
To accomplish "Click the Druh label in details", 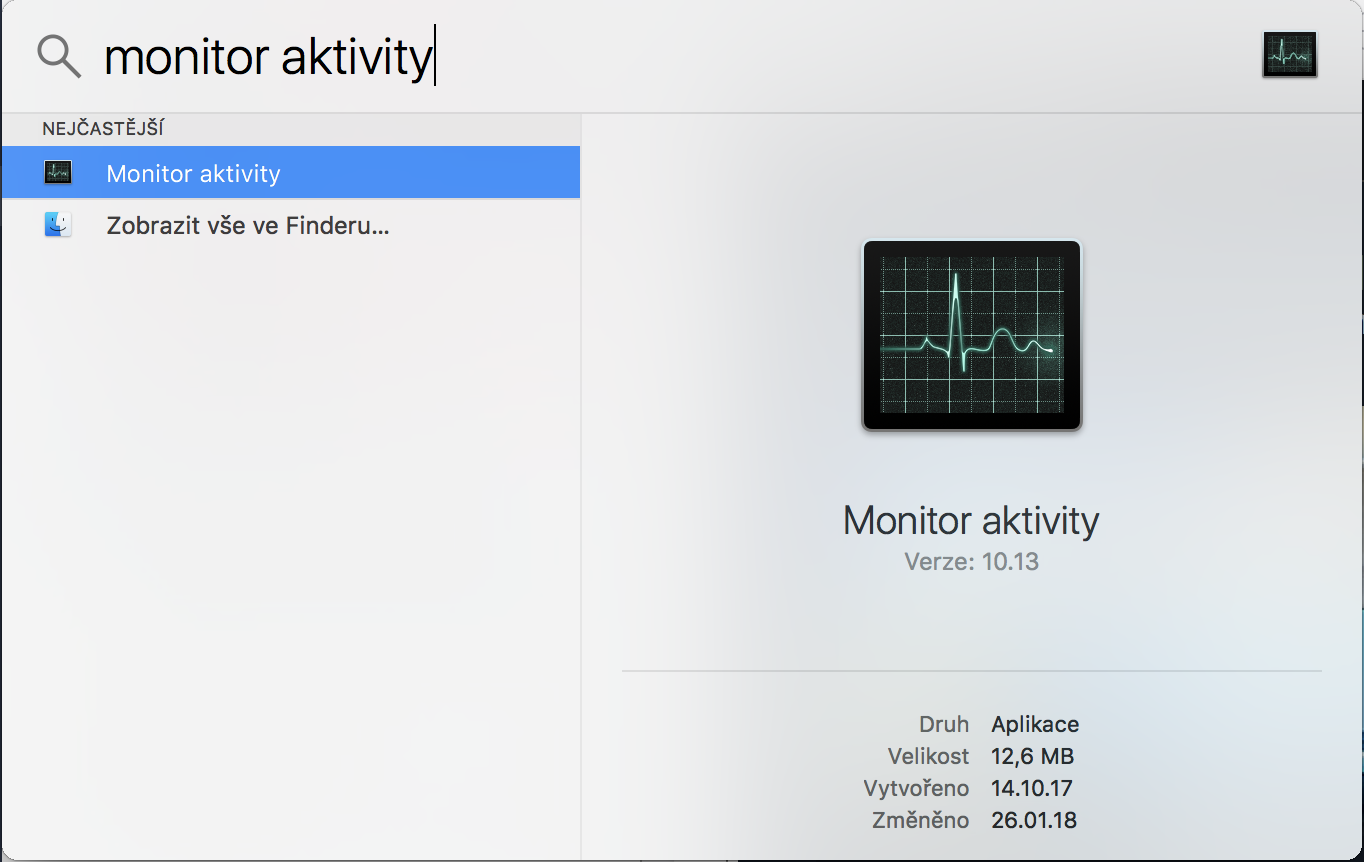I will point(943,724).
